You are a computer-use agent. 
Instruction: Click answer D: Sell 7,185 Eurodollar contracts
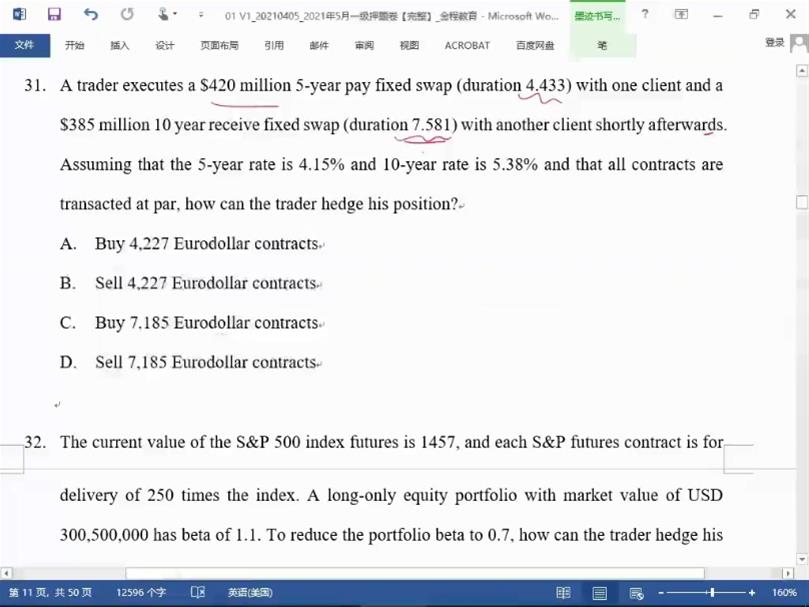[x=205, y=362]
